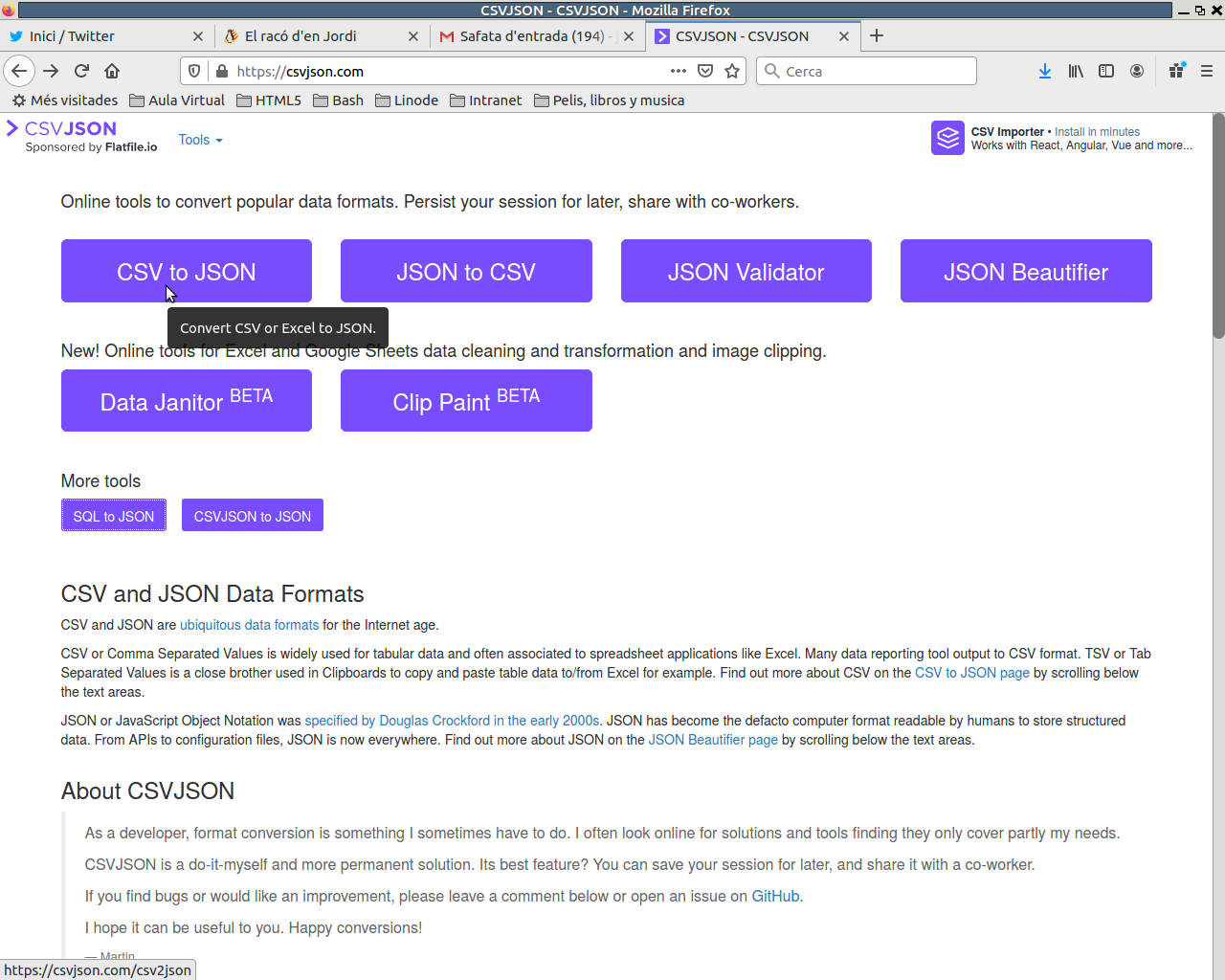Open the Firefox account icon

(x=1137, y=71)
